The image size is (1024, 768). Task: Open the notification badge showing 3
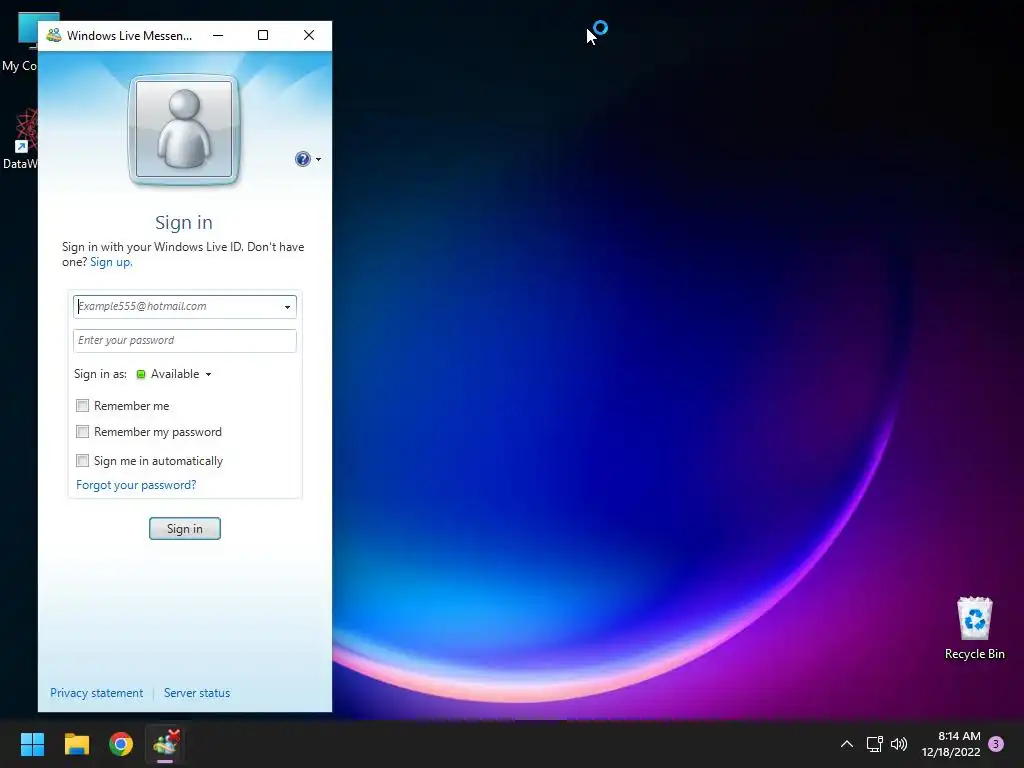(x=996, y=744)
